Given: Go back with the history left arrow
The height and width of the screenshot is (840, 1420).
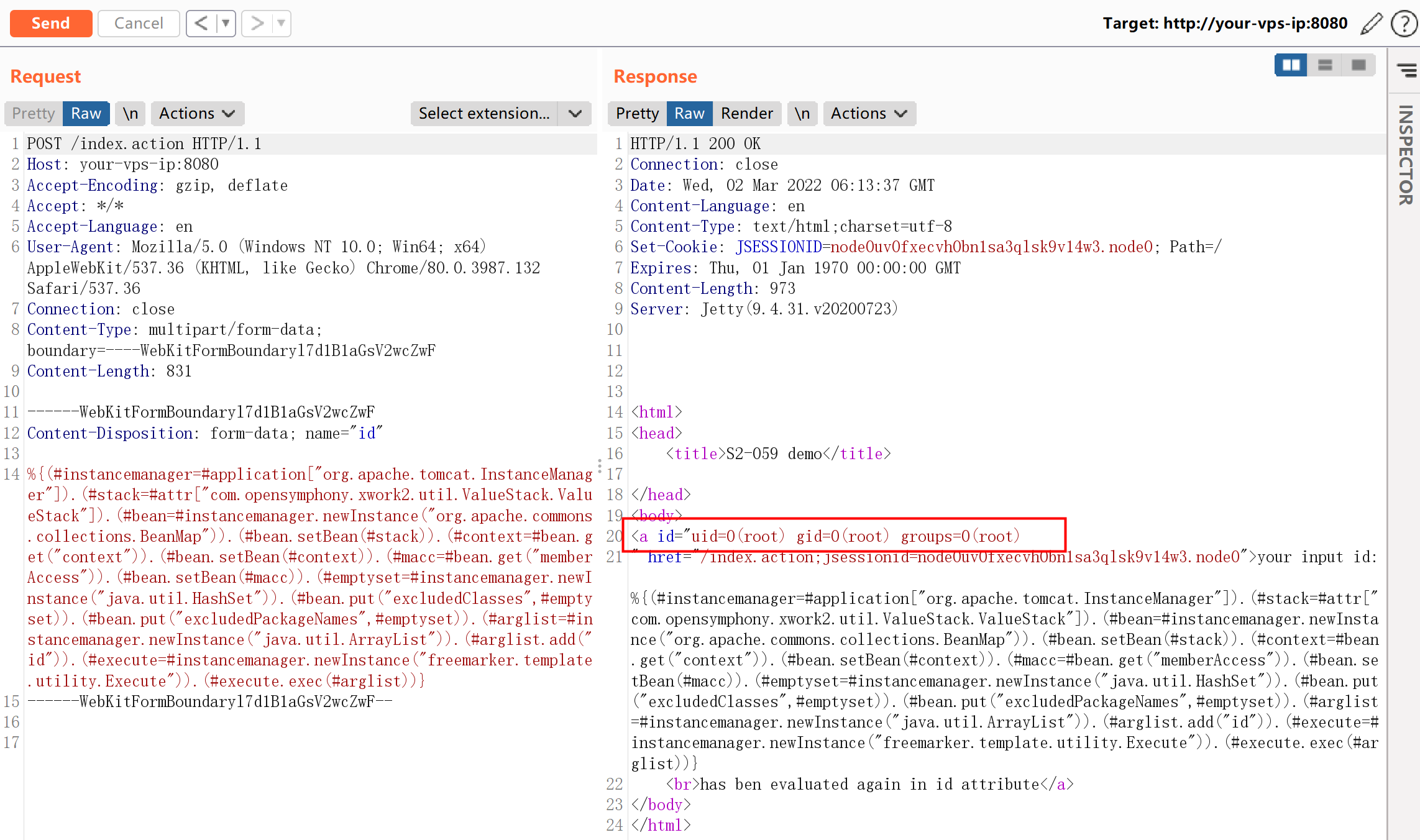Looking at the screenshot, I should [x=201, y=24].
